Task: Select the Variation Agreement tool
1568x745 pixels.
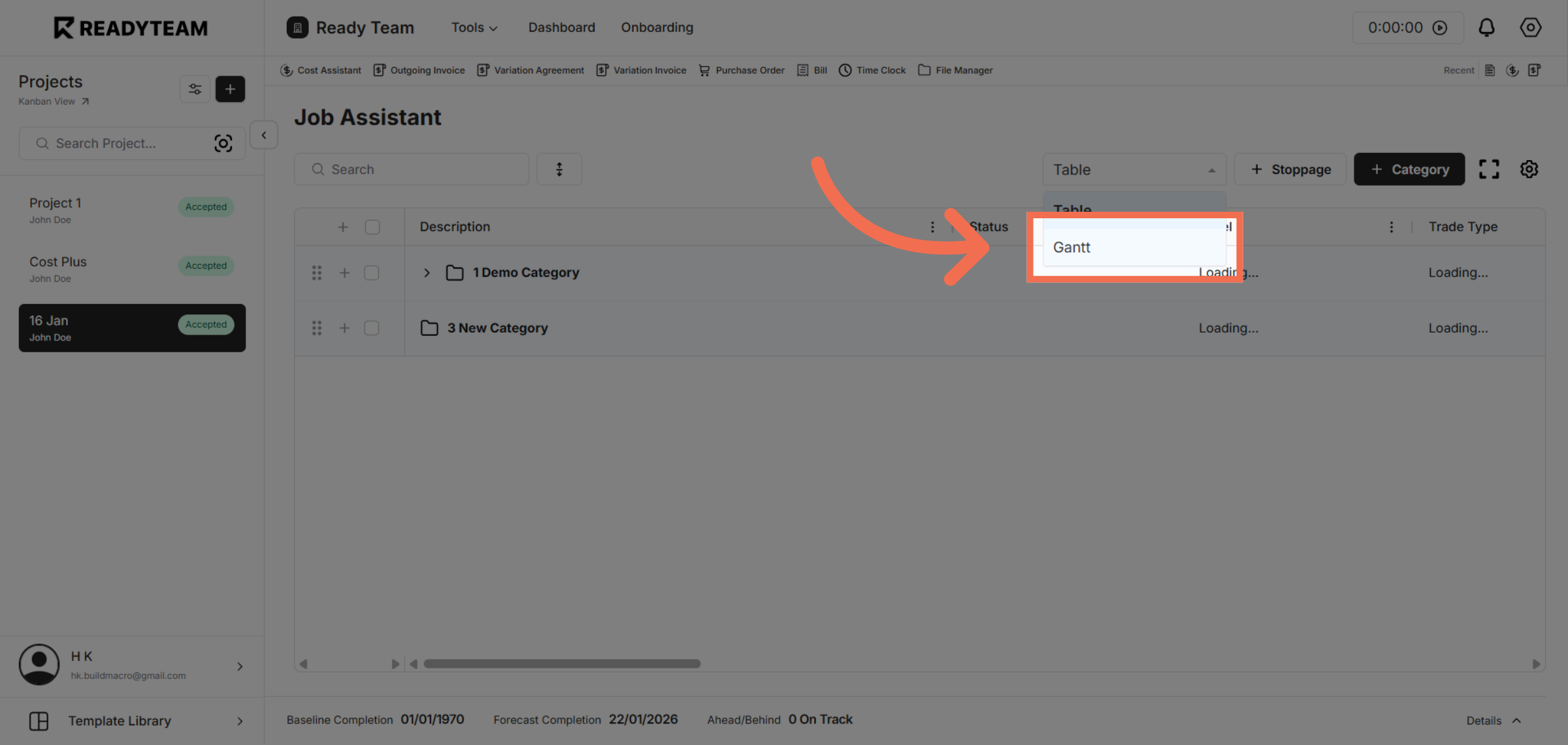Action: point(531,70)
